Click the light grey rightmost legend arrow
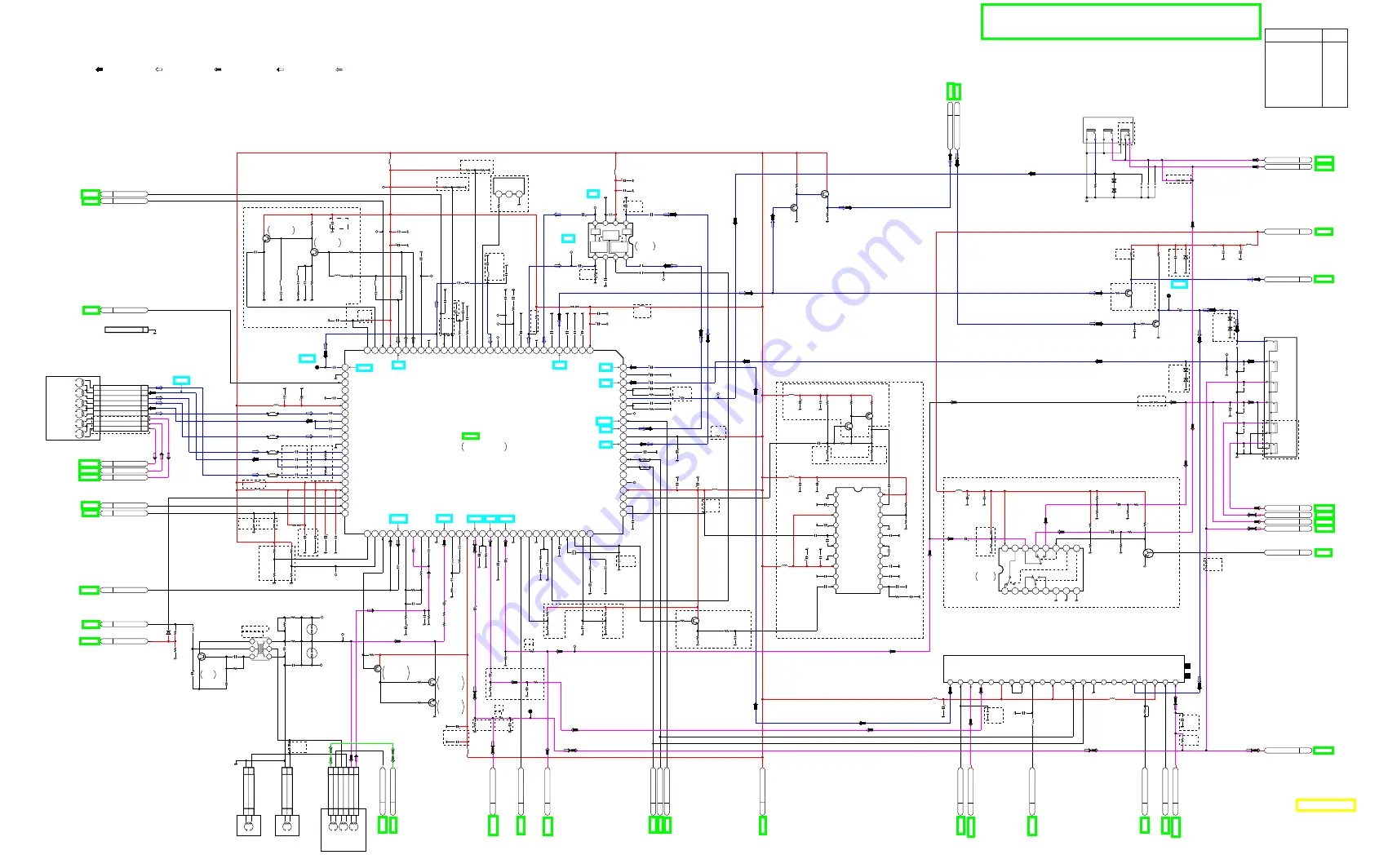 pyautogui.click(x=339, y=69)
